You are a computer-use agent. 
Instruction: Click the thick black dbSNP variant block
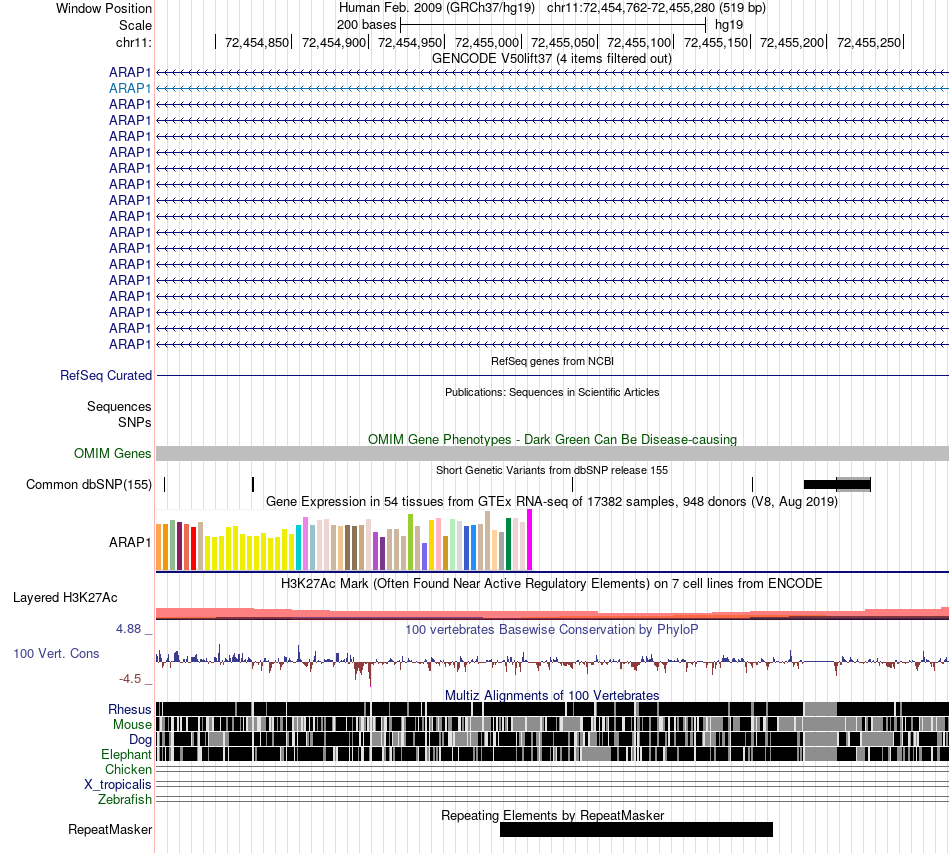pos(820,484)
